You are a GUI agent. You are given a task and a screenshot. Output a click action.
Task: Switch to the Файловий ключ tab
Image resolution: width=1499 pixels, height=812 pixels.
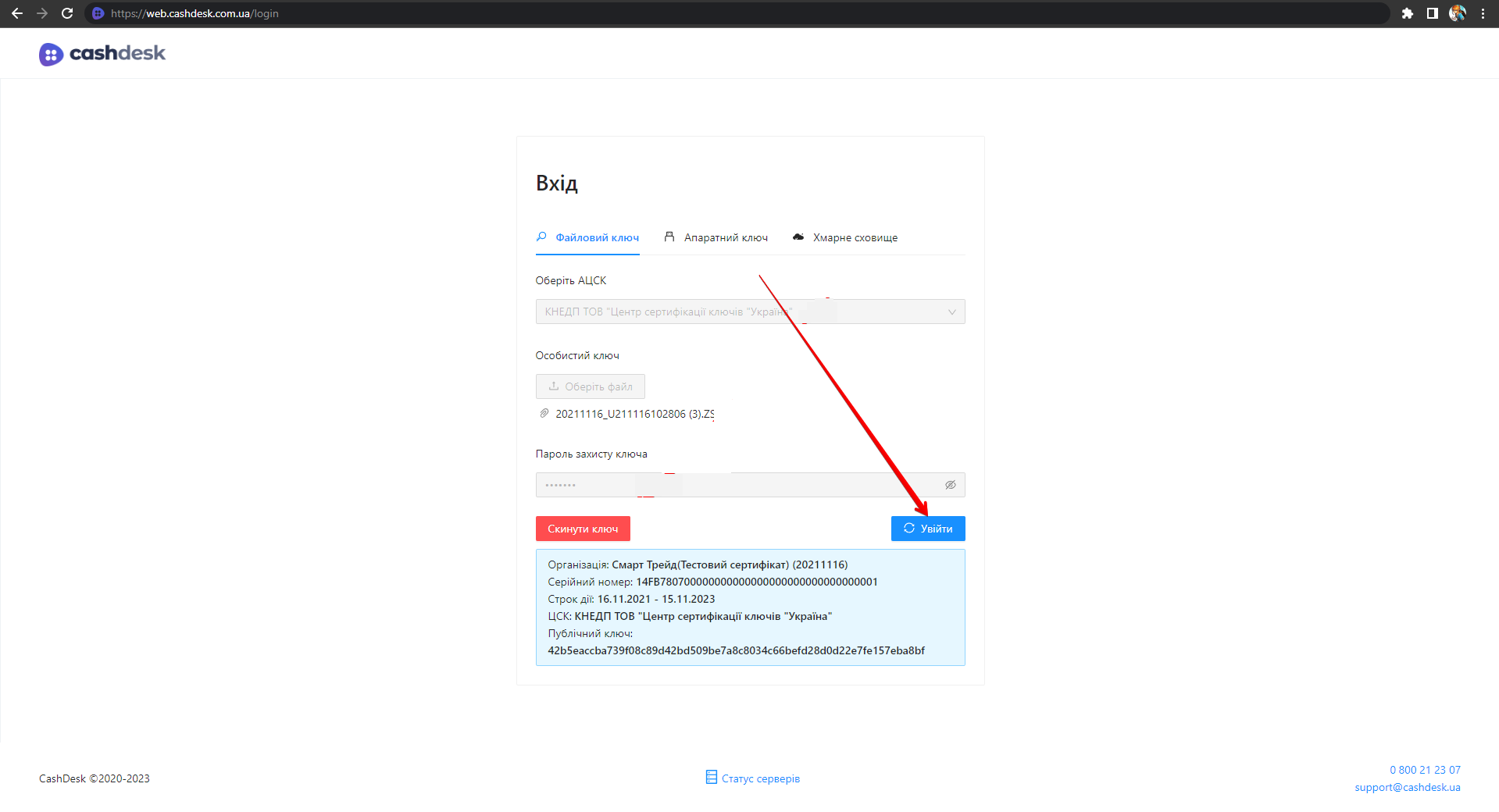587,237
